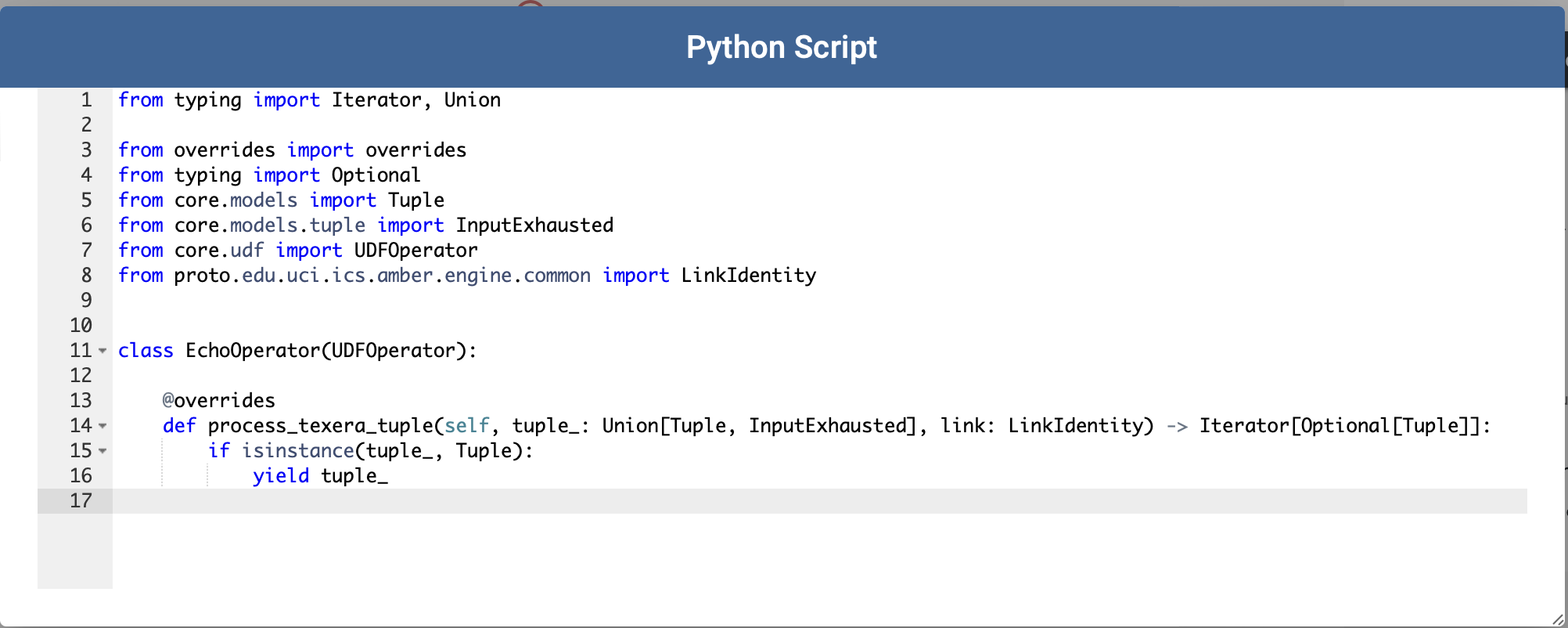Image resolution: width=1568 pixels, height=628 pixels.
Task: Click 'overrides' after import on line 3
Action: point(416,150)
